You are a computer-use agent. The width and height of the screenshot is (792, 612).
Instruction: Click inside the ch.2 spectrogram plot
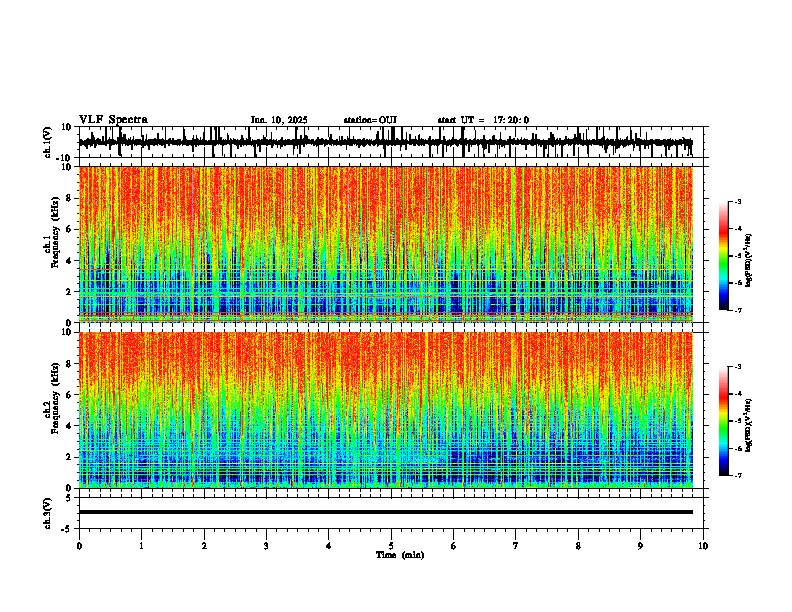pos(385,410)
